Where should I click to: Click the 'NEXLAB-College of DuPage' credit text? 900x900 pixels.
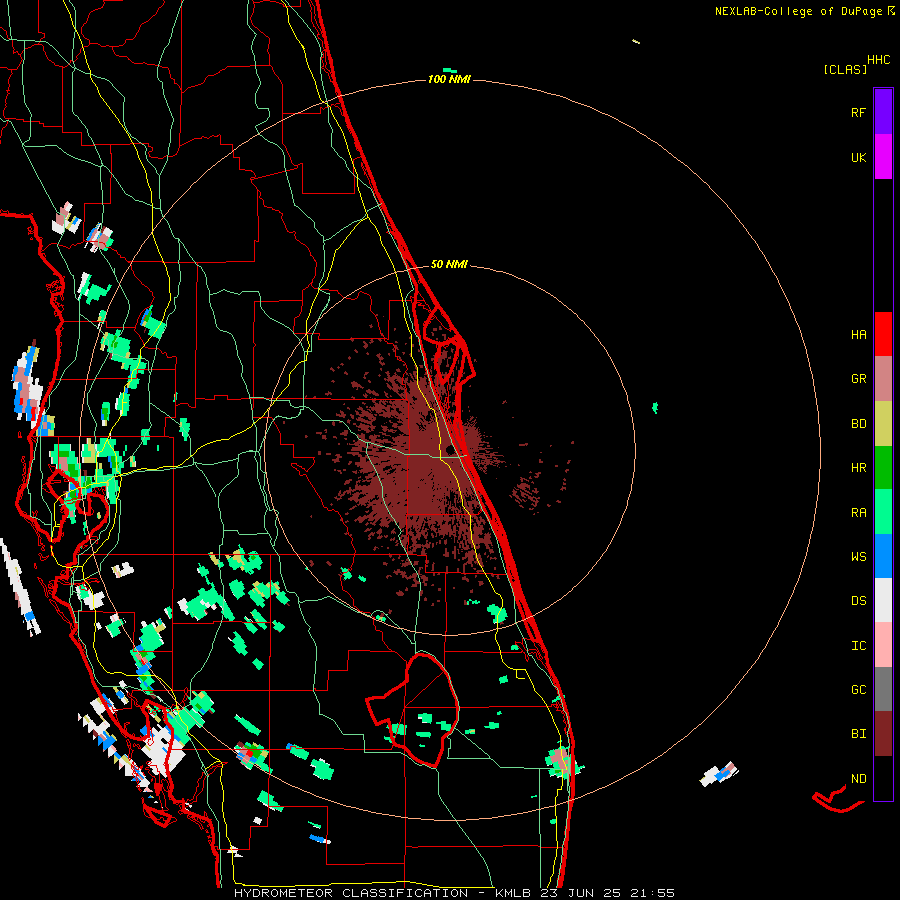798,11
